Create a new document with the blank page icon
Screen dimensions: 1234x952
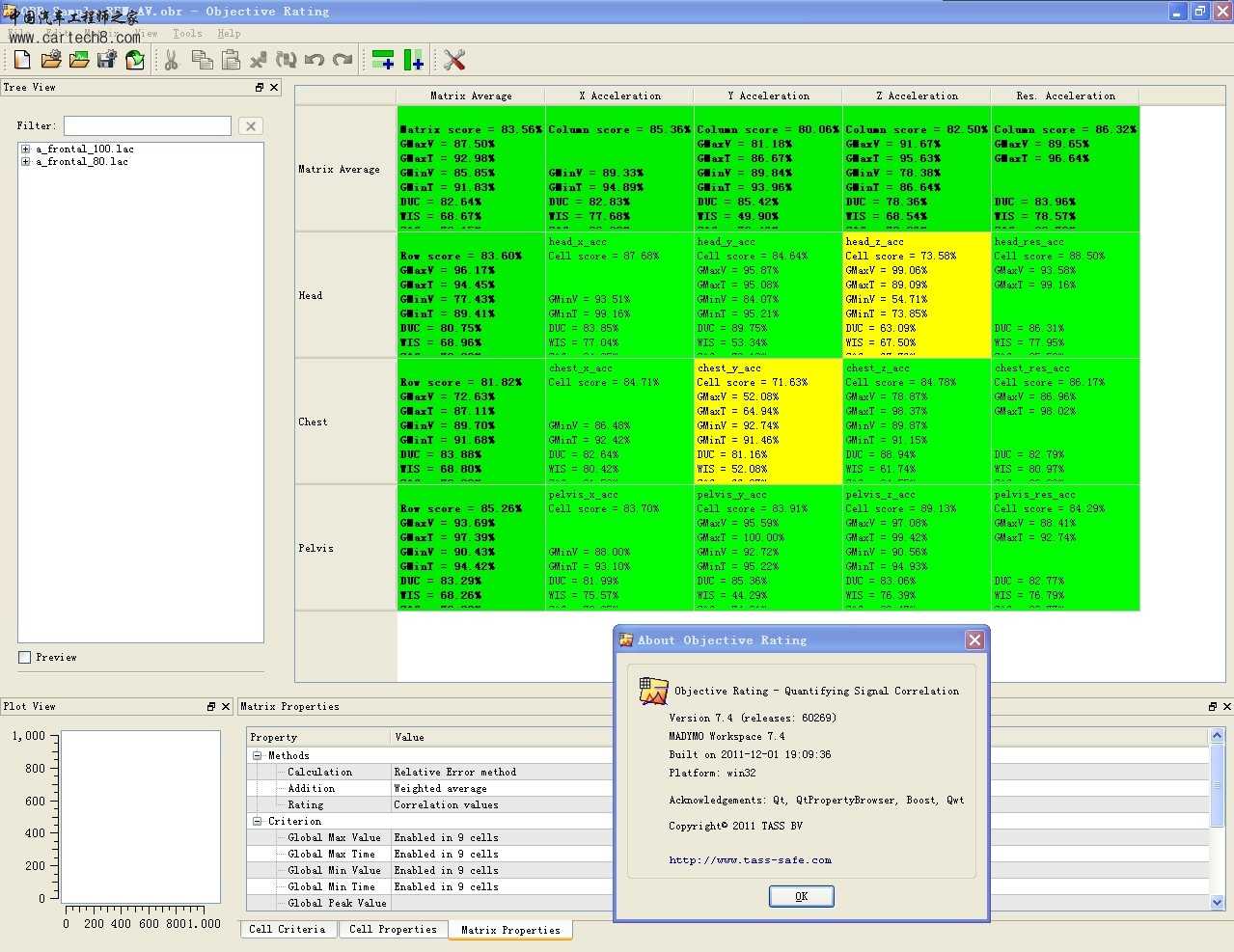(22, 60)
